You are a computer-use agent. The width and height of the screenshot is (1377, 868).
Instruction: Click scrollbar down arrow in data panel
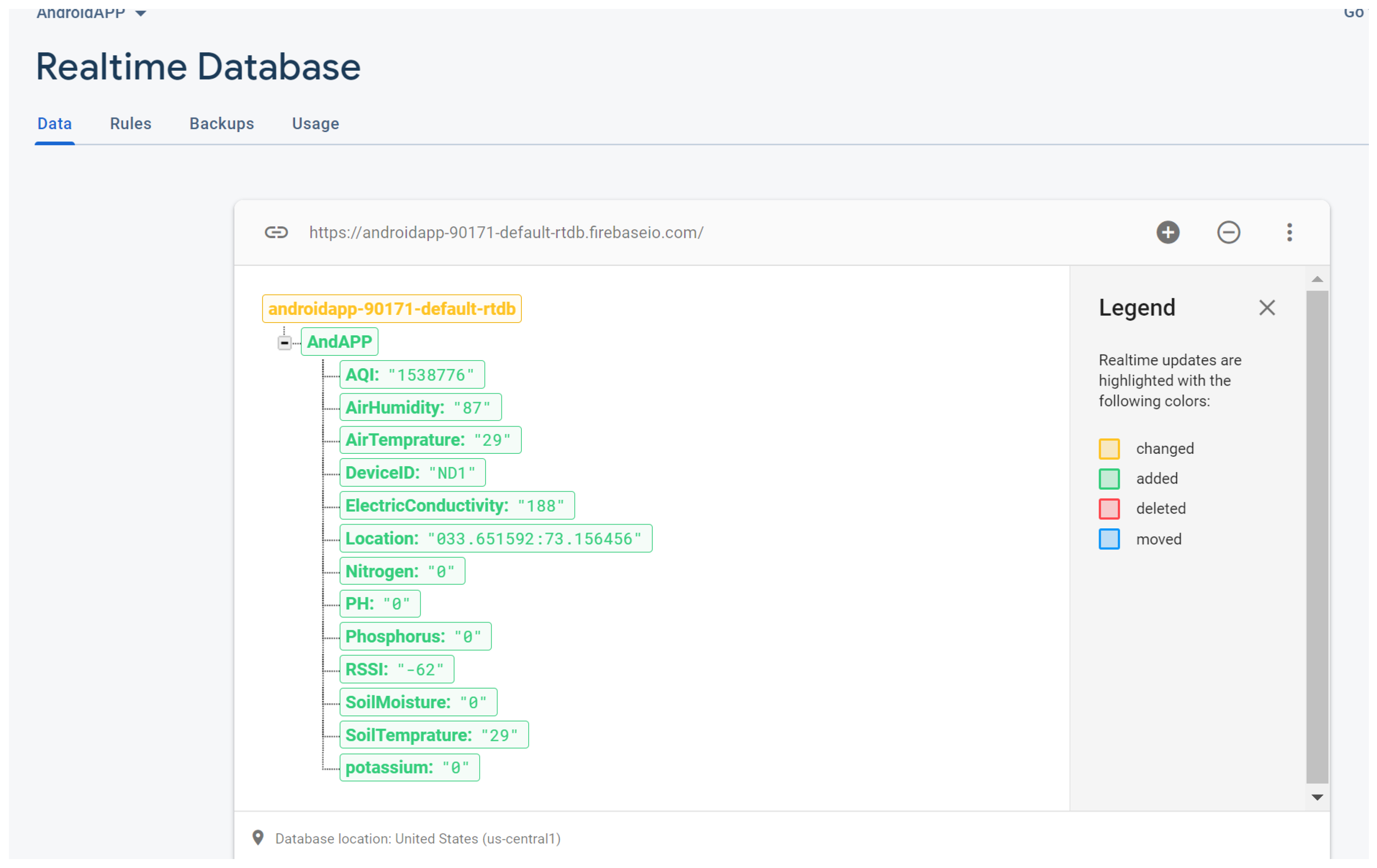[1317, 797]
